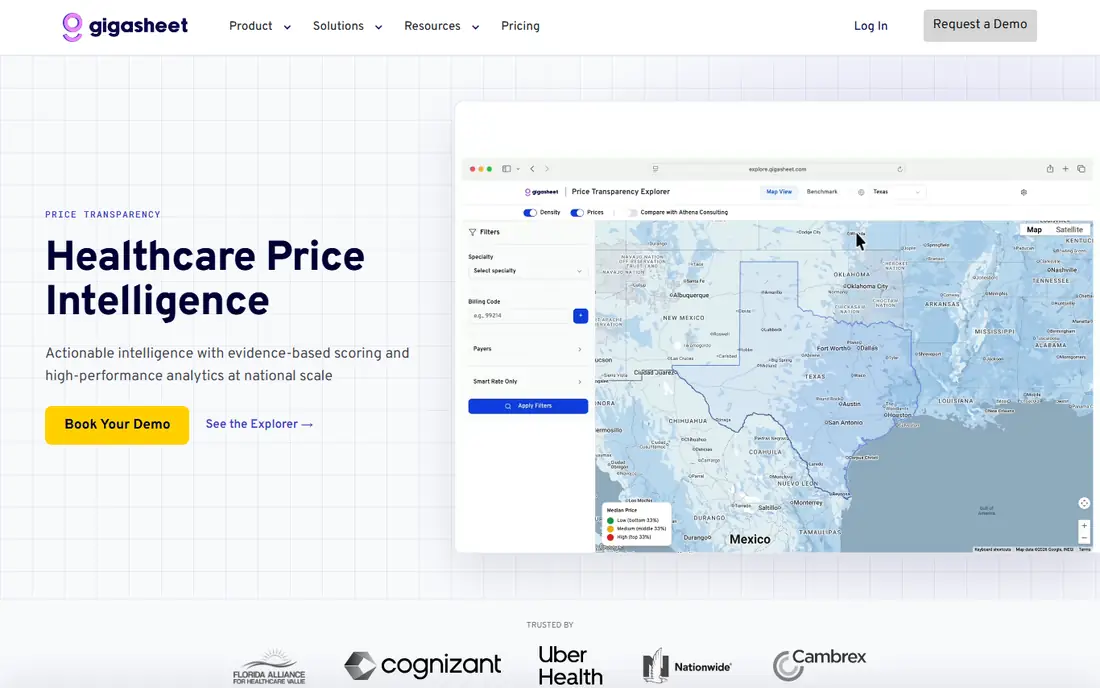Click the small gigasheet logo inside the explorer
Viewport: 1100px width, 688px height.
pyautogui.click(x=542, y=191)
